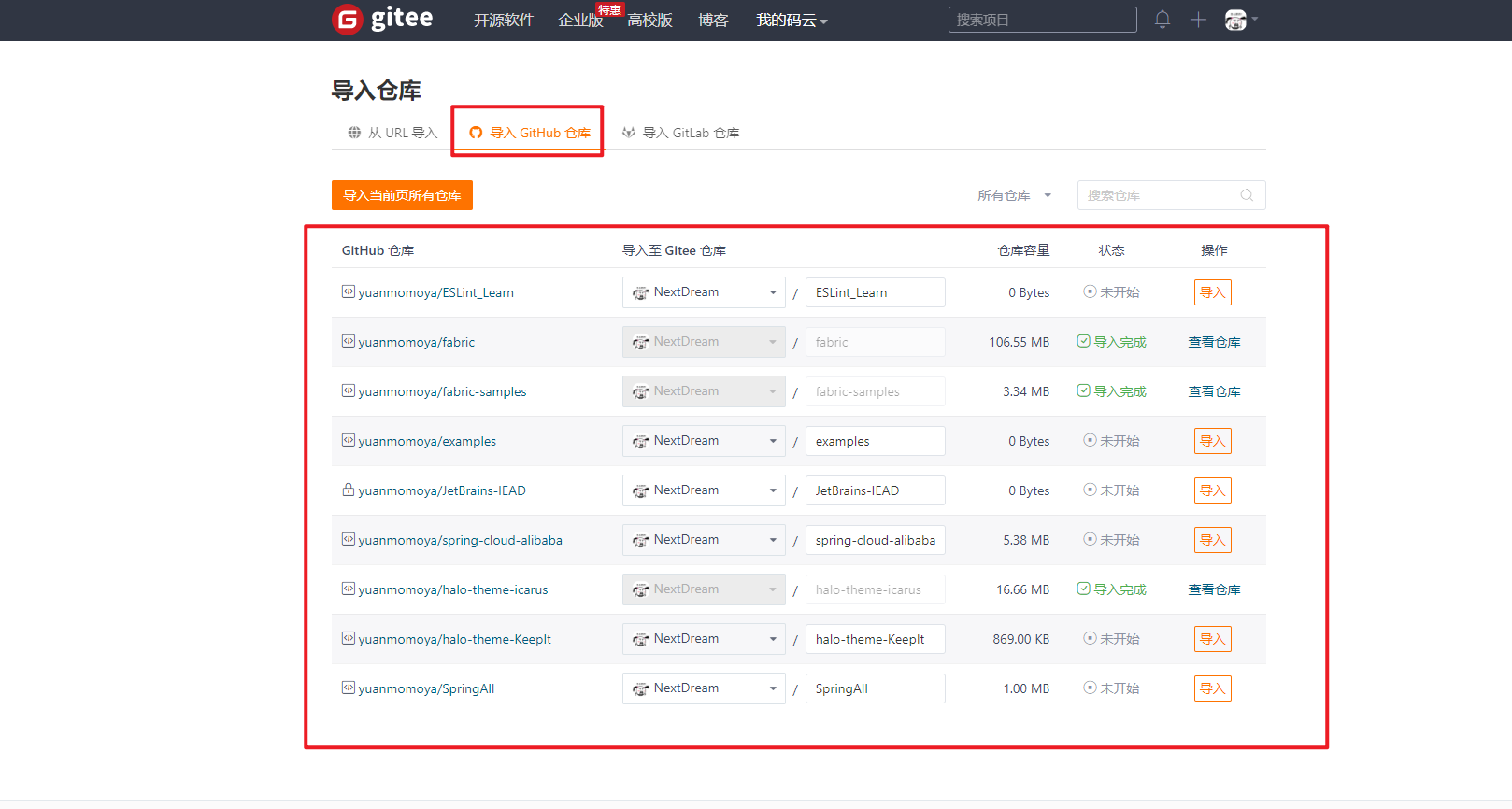Image resolution: width=1512 pixels, height=809 pixels.
Task: Click 查看仓库 link for halo-theme-icarus
Action: click(1214, 589)
